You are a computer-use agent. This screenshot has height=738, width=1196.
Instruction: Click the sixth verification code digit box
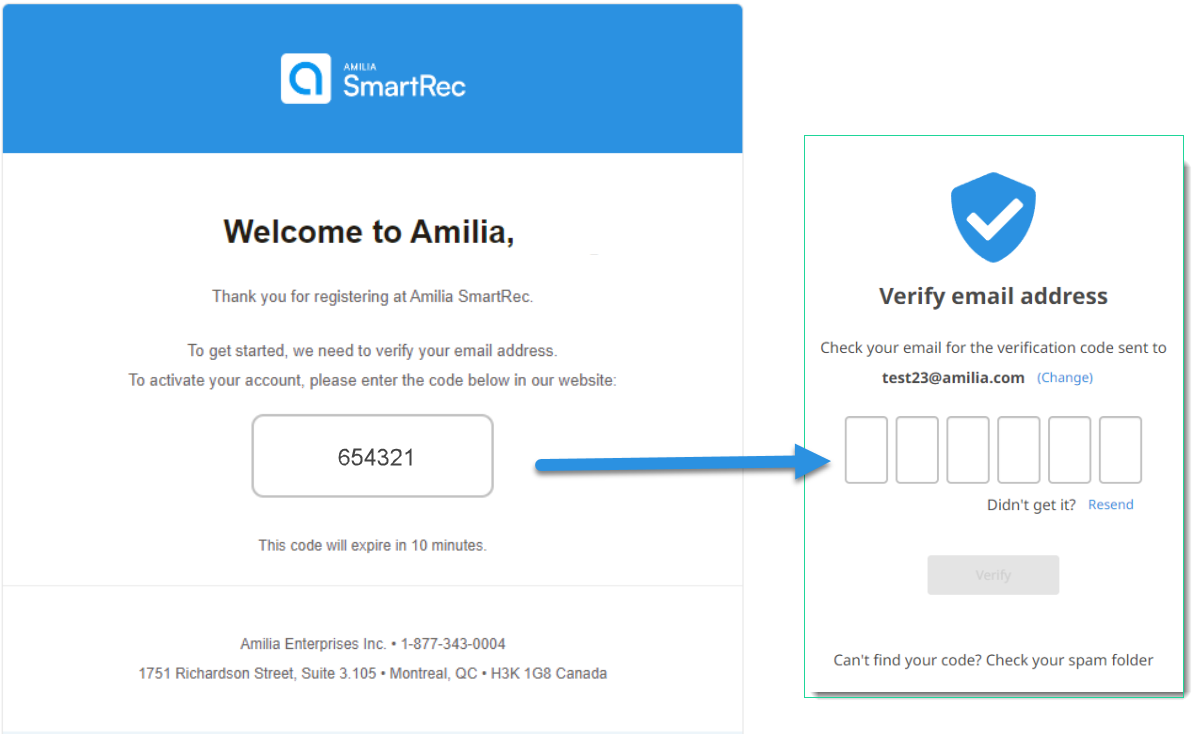(x=1120, y=450)
